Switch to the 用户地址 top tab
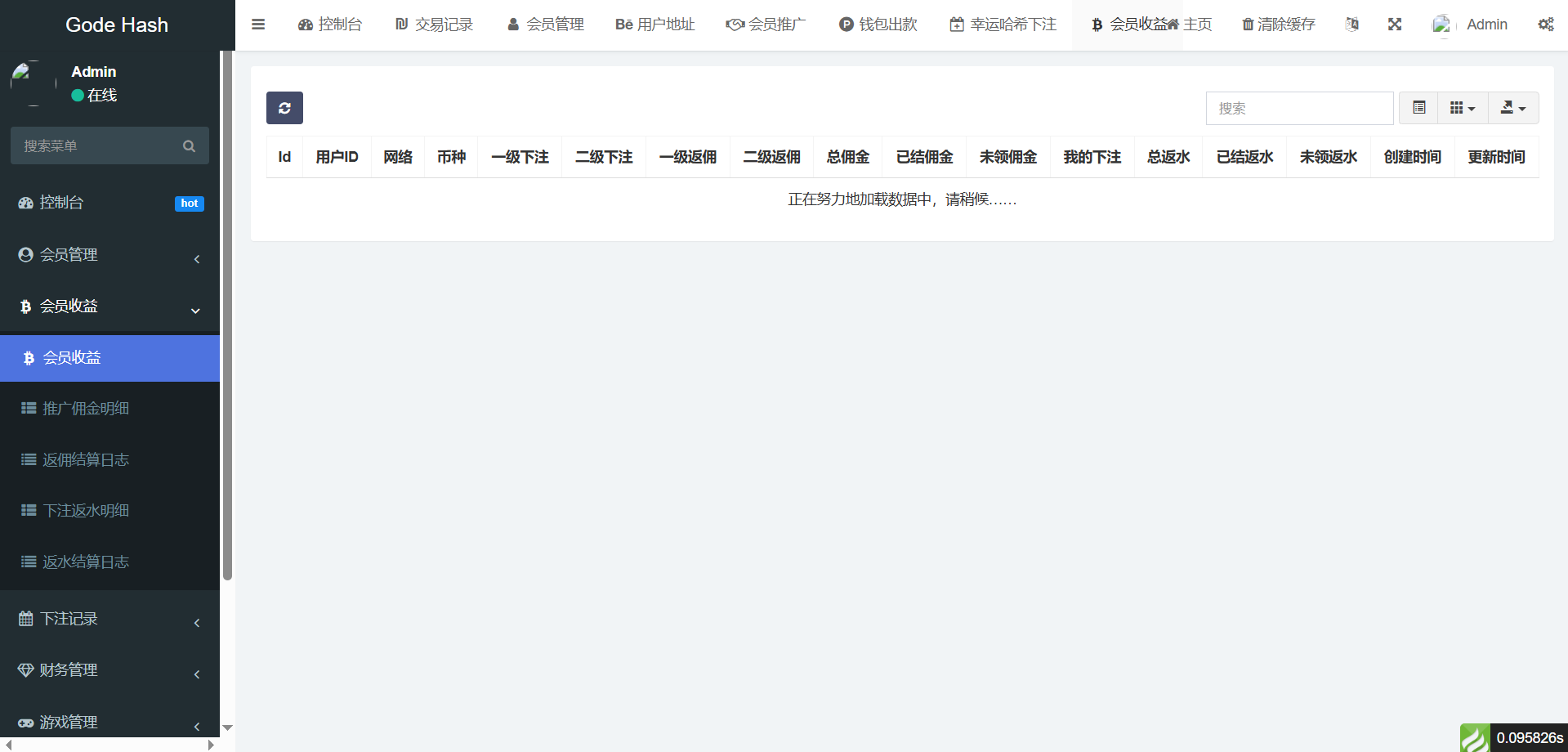Image resolution: width=1568 pixels, height=752 pixels. coord(655,25)
